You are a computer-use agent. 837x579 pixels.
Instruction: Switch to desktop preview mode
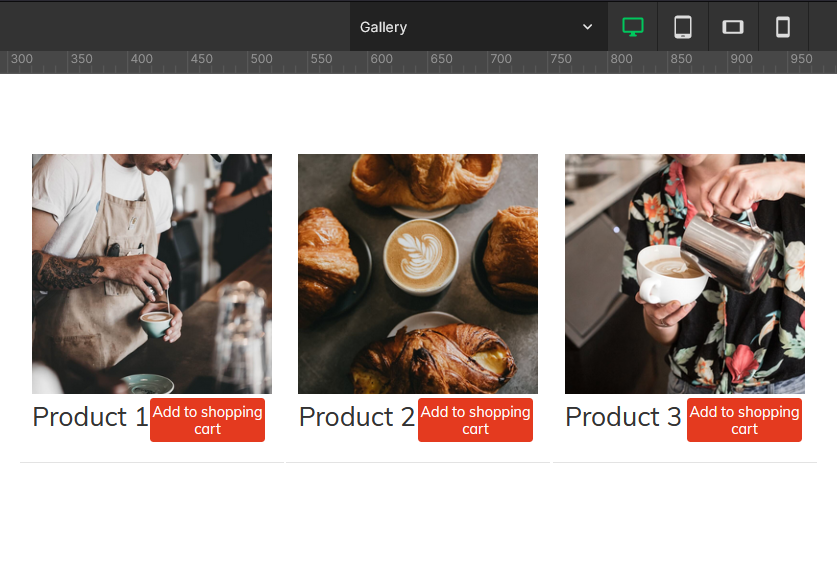click(x=632, y=27)
